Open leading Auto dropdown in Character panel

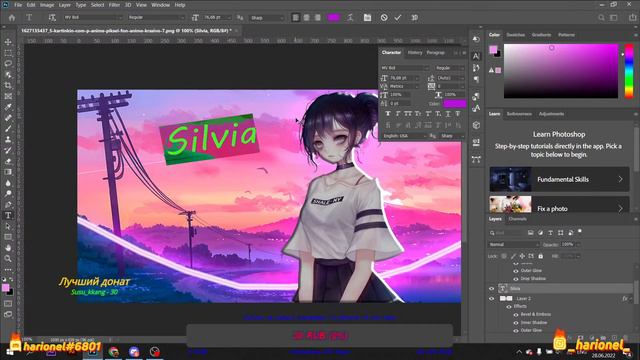click(451, 78)
